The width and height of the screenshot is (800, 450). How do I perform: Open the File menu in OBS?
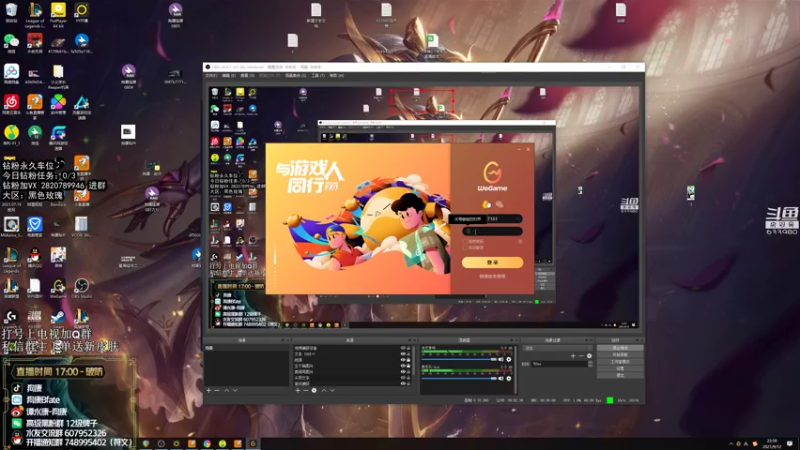point(211,76)
